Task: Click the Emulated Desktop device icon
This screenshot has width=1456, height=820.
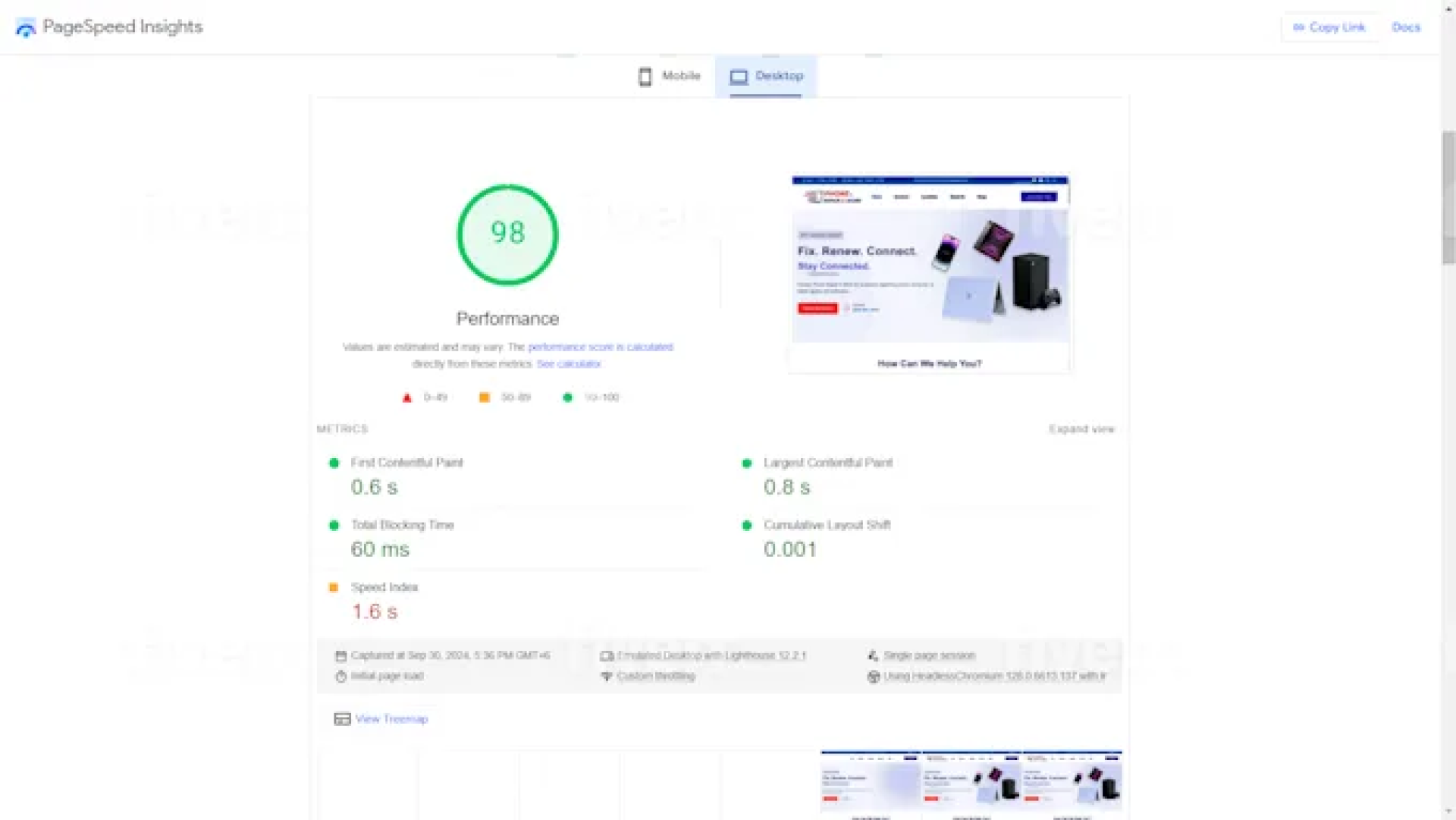Action: click(x=607, y=656)
